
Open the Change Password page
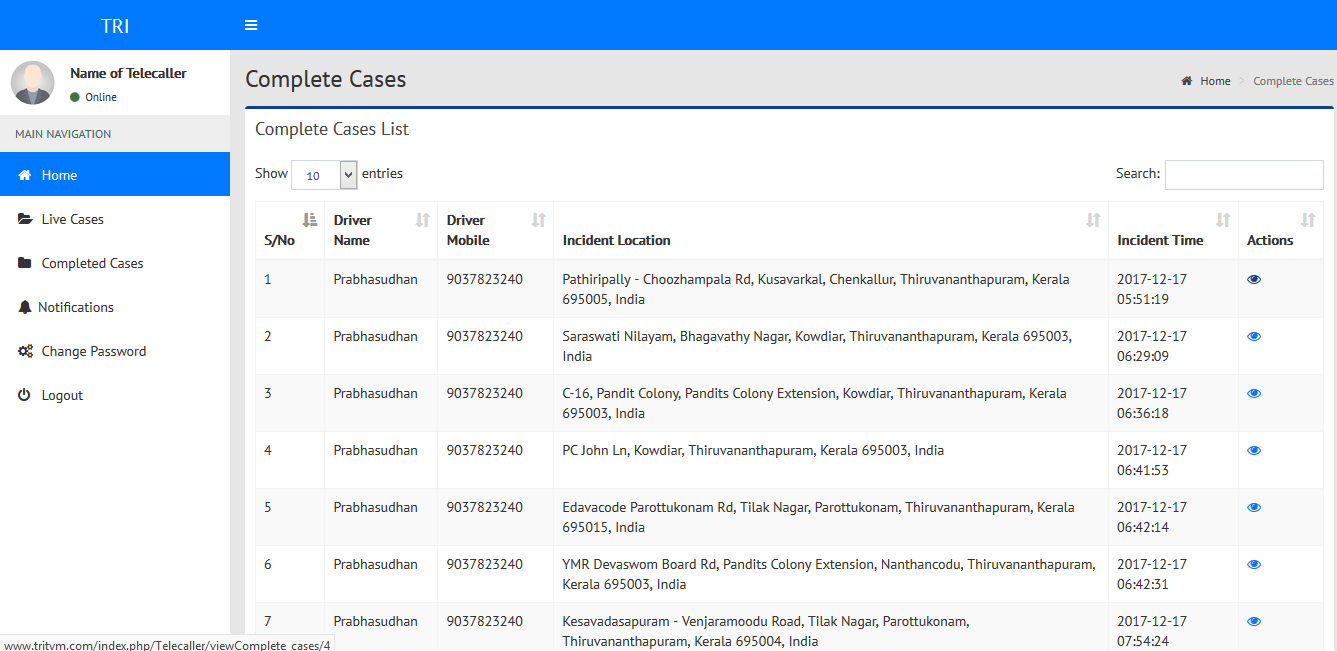(93, 351)
